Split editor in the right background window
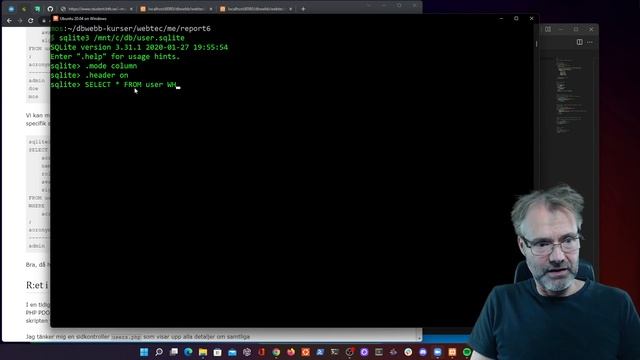Viewport: 640px width, 360px height. point(580,42)
